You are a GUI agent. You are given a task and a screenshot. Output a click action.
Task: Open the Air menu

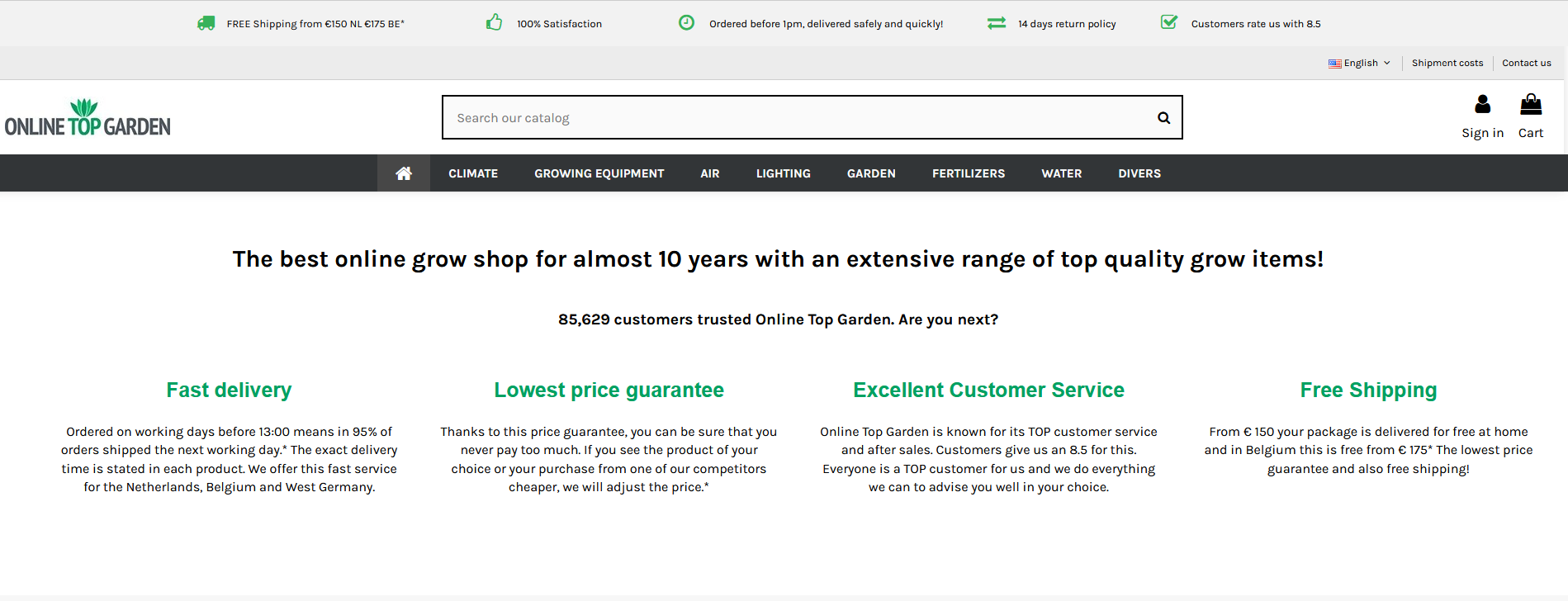coord(710,173)
